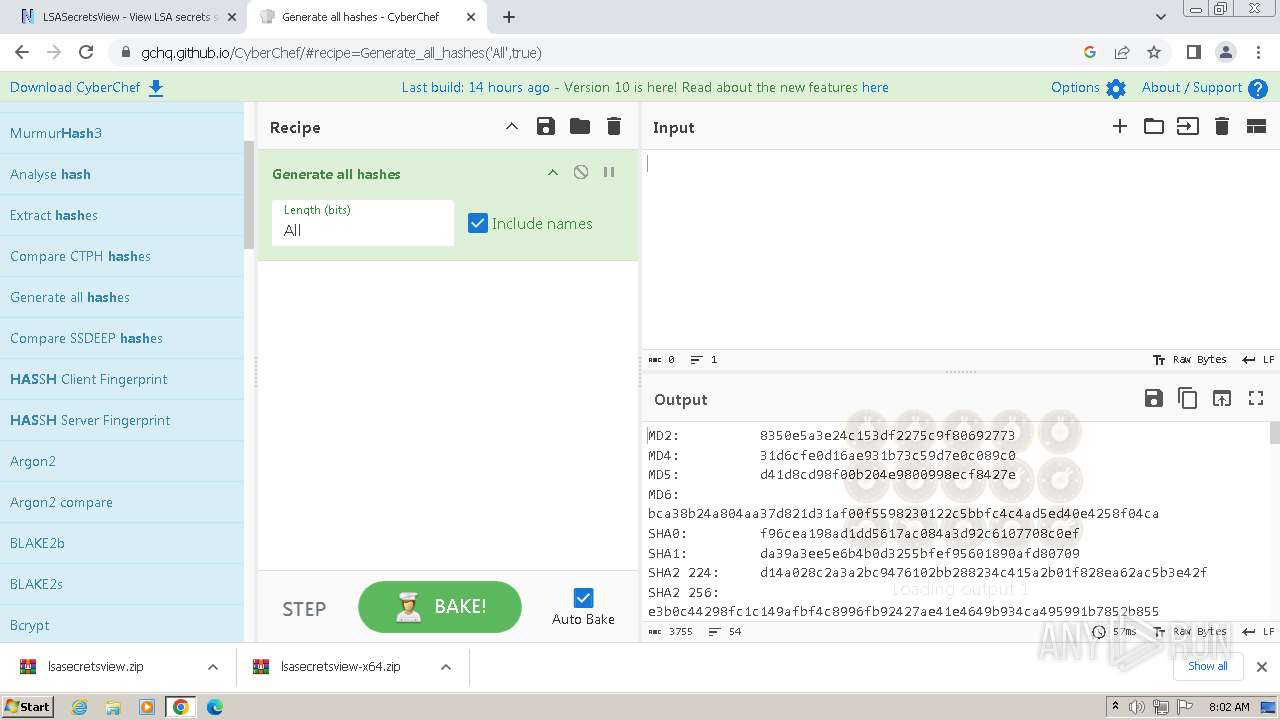1280x720 pixels.
Task: Disable the Generate all hashes operation
Action: click(581, 172)
